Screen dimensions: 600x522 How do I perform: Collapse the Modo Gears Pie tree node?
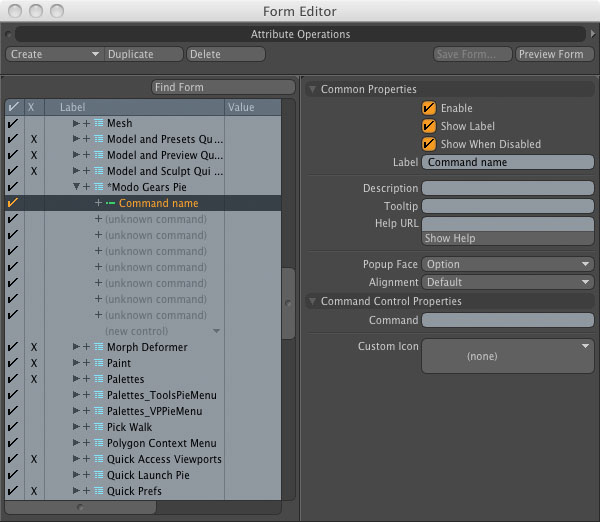[x=76, y=187]
